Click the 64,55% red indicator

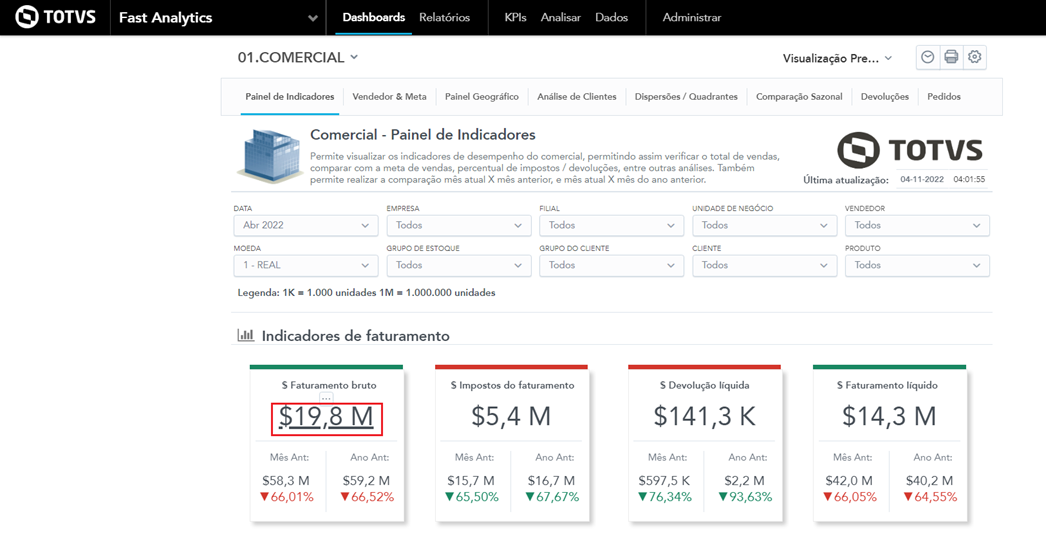click(930, 497)
